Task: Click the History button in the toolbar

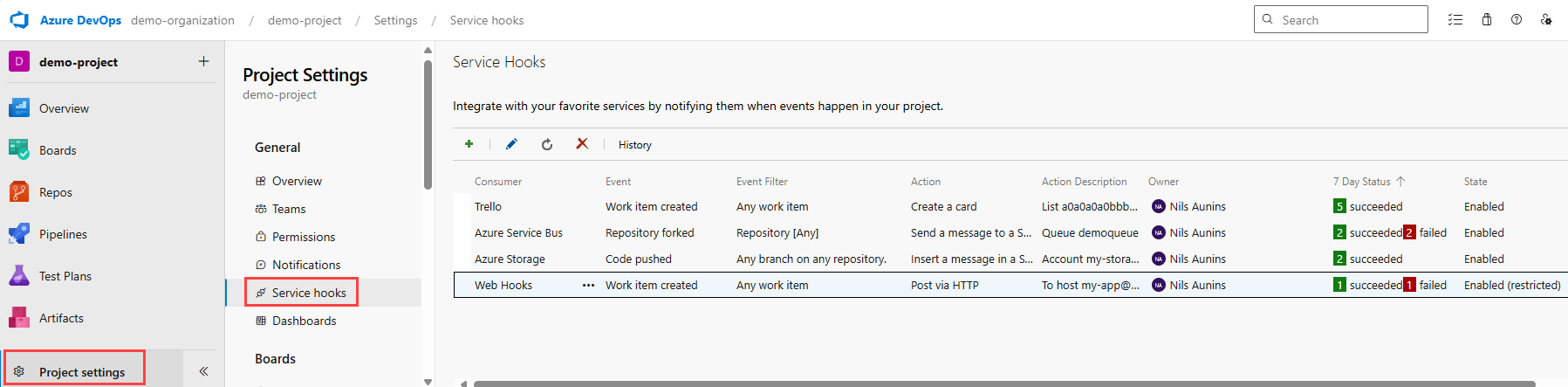Action: 634,145
